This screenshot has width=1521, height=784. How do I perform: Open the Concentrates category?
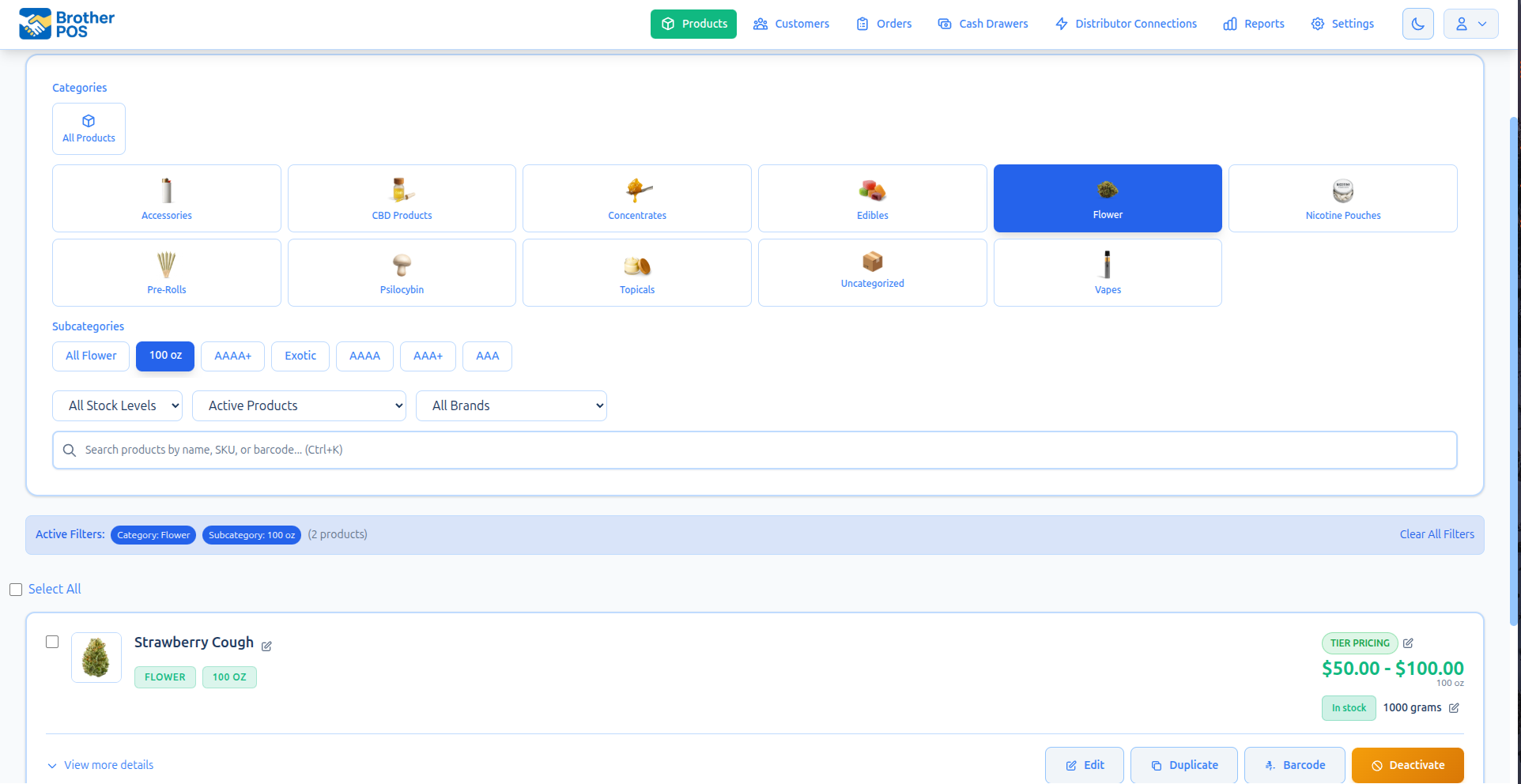636,198
